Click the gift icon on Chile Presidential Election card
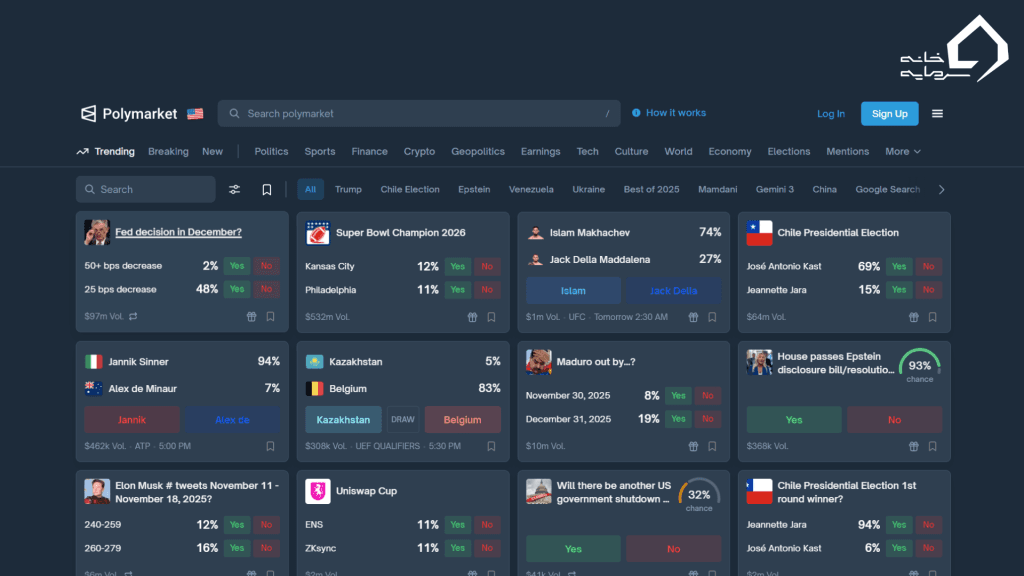1024x576 pixels. click(913, 317)
